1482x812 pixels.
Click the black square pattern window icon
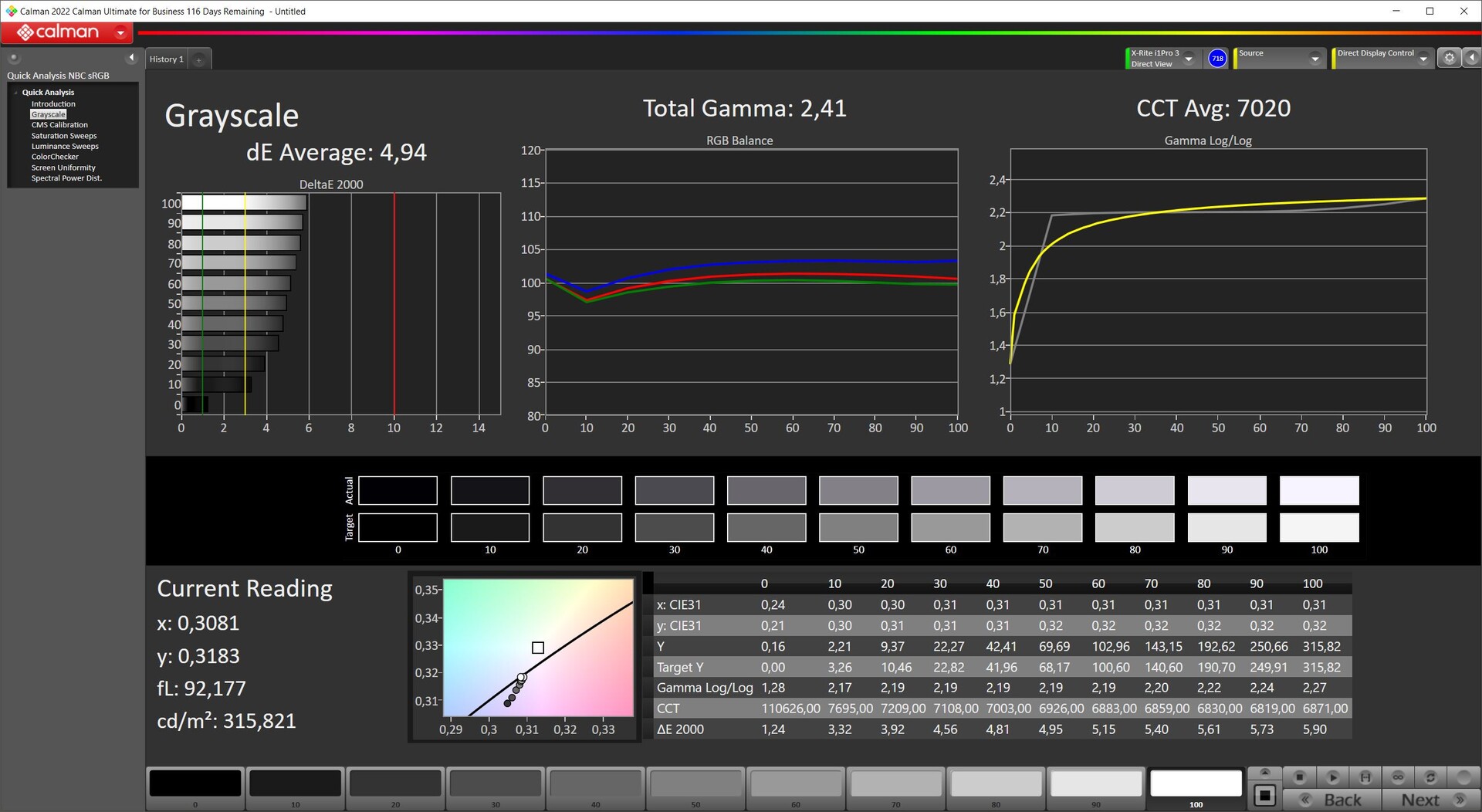coord(1264,795)
